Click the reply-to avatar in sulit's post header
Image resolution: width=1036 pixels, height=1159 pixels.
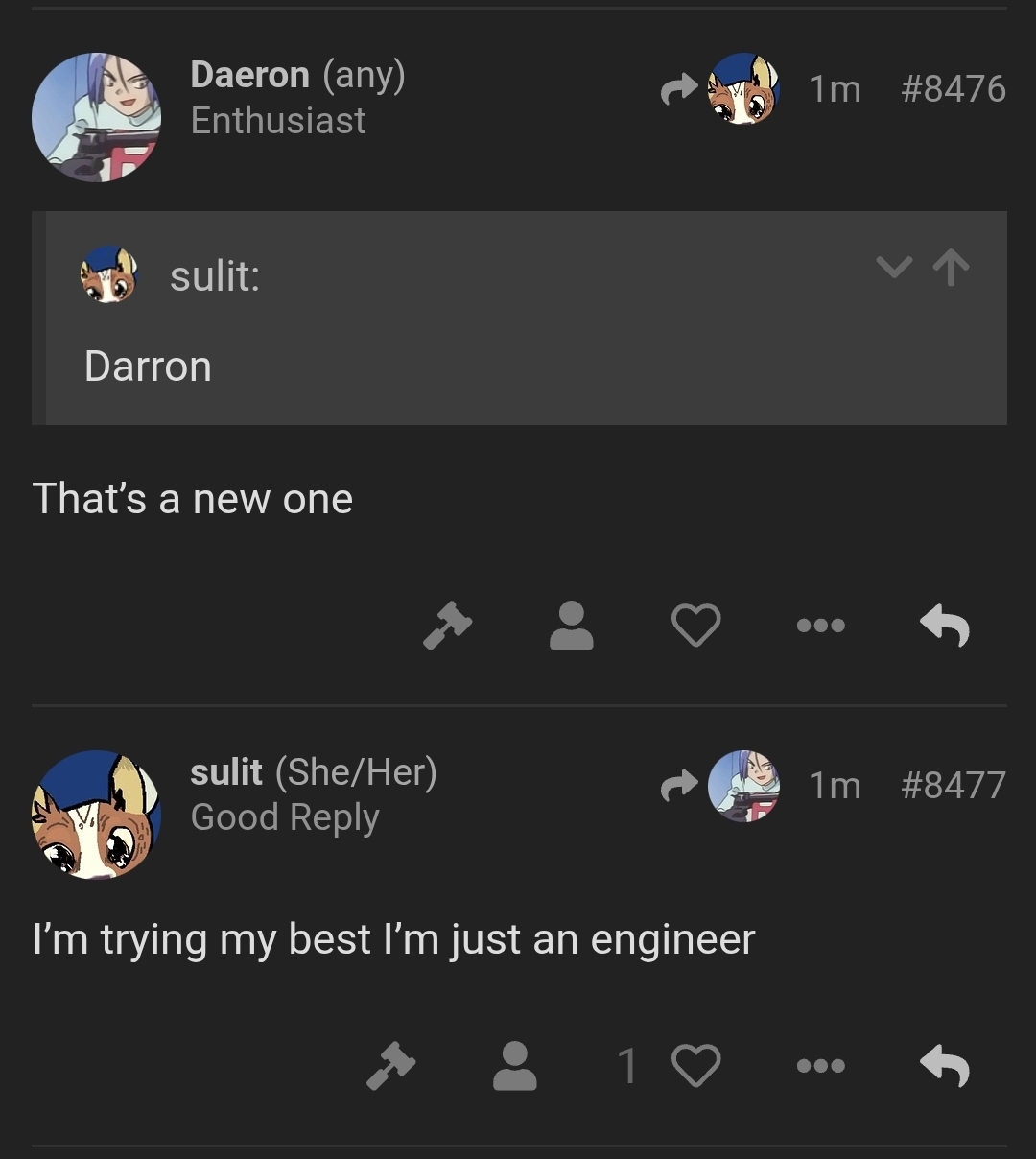coord(742,786)
